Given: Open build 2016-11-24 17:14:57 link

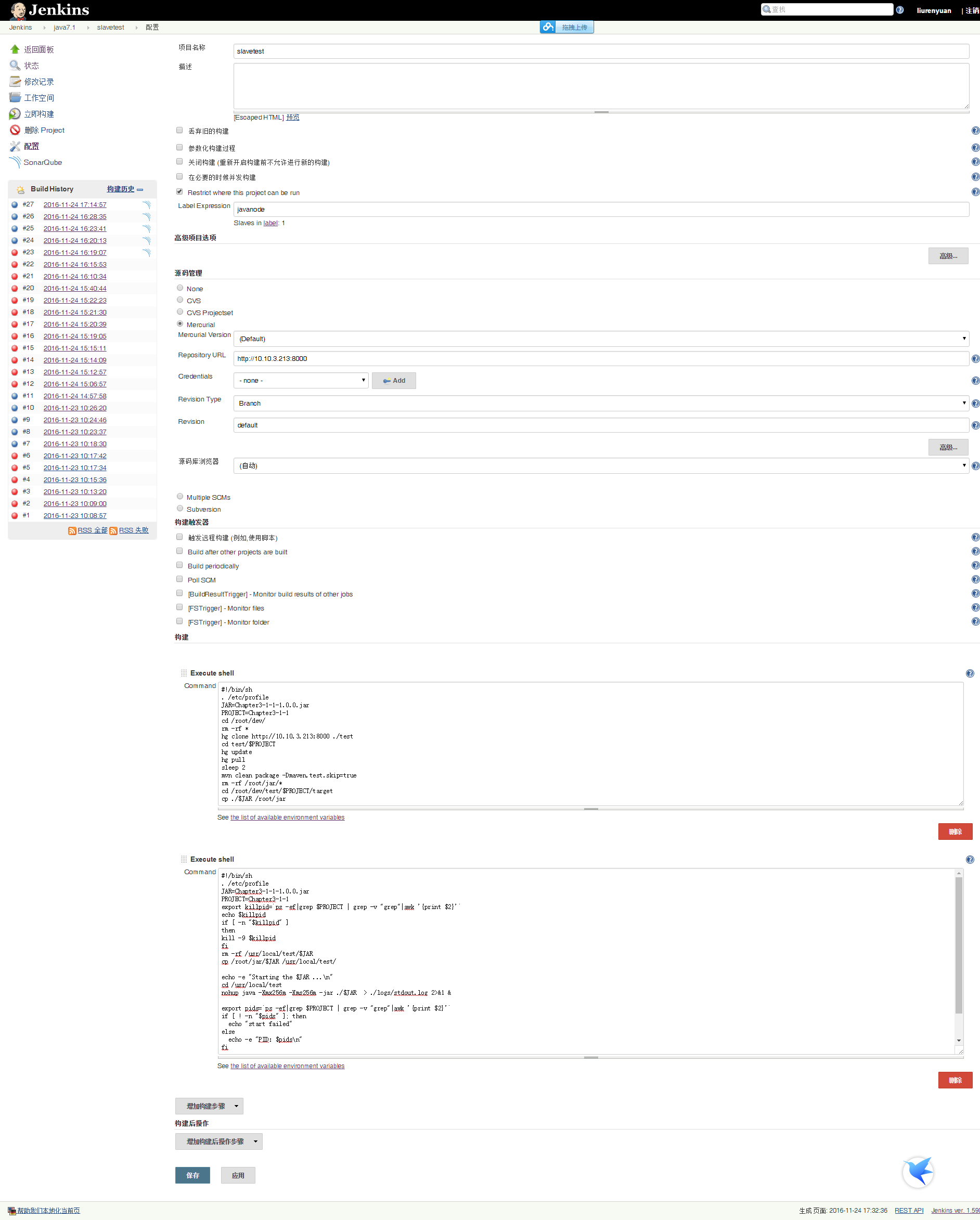Looking at the screenshot, I should 75,205.
